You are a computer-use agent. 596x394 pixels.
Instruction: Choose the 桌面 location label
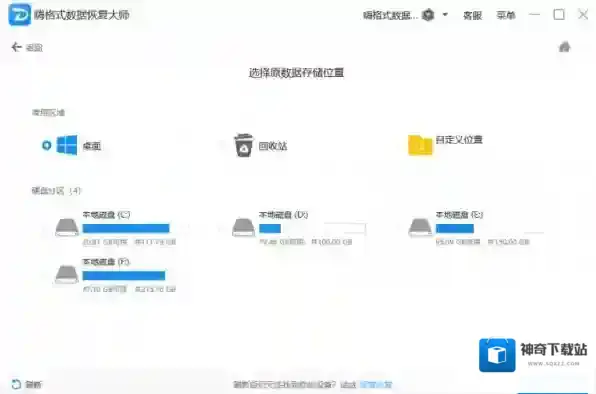(x=92, y=146)
